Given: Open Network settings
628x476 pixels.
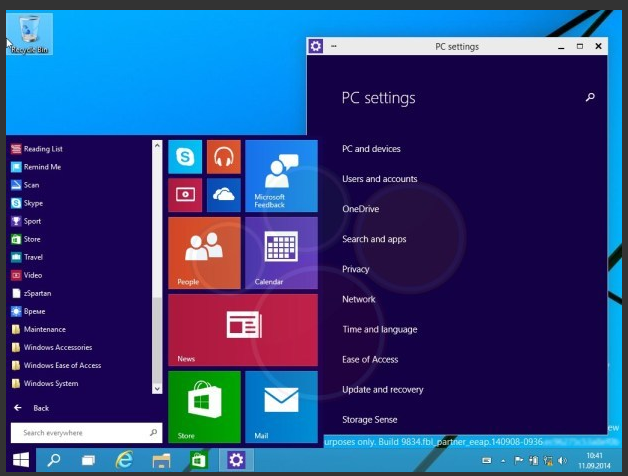Looking at the screenshot, I should pos(359,299).
